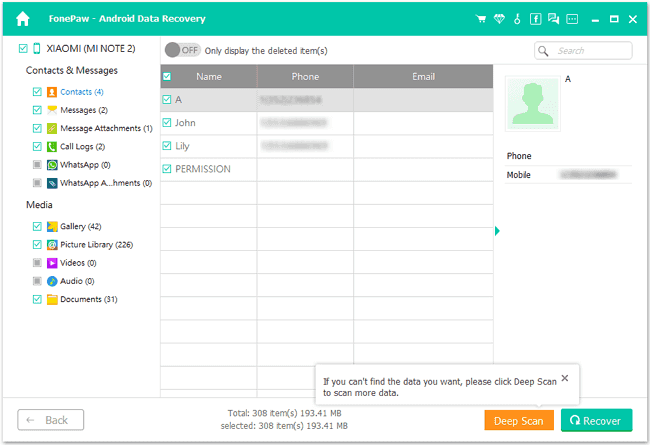650x445 pixels.
Task: Uncheck the Message Attachments checkbox
Action: [x=37, y=128]
